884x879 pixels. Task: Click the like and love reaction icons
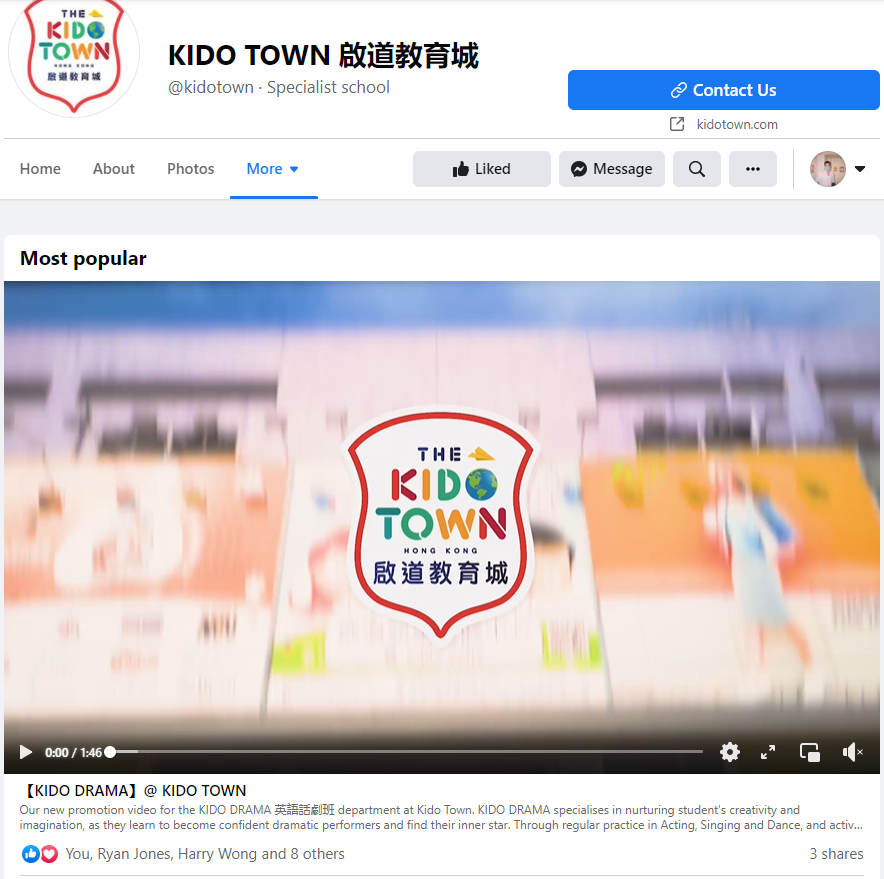39,854
